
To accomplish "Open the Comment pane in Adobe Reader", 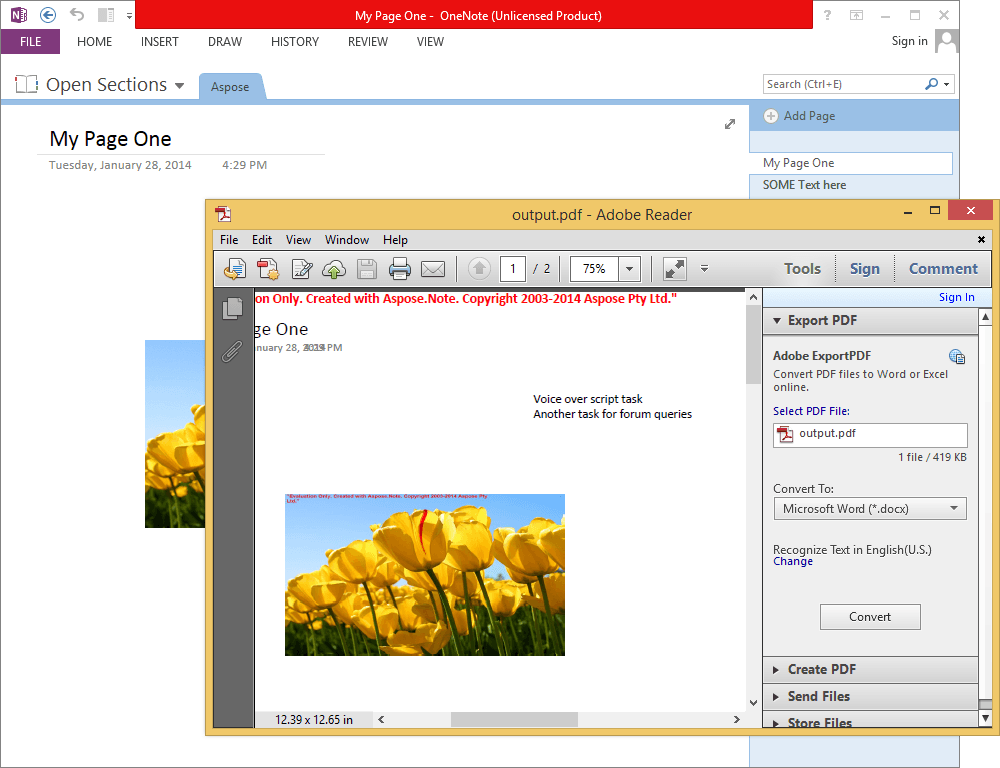I will point(943,269).
